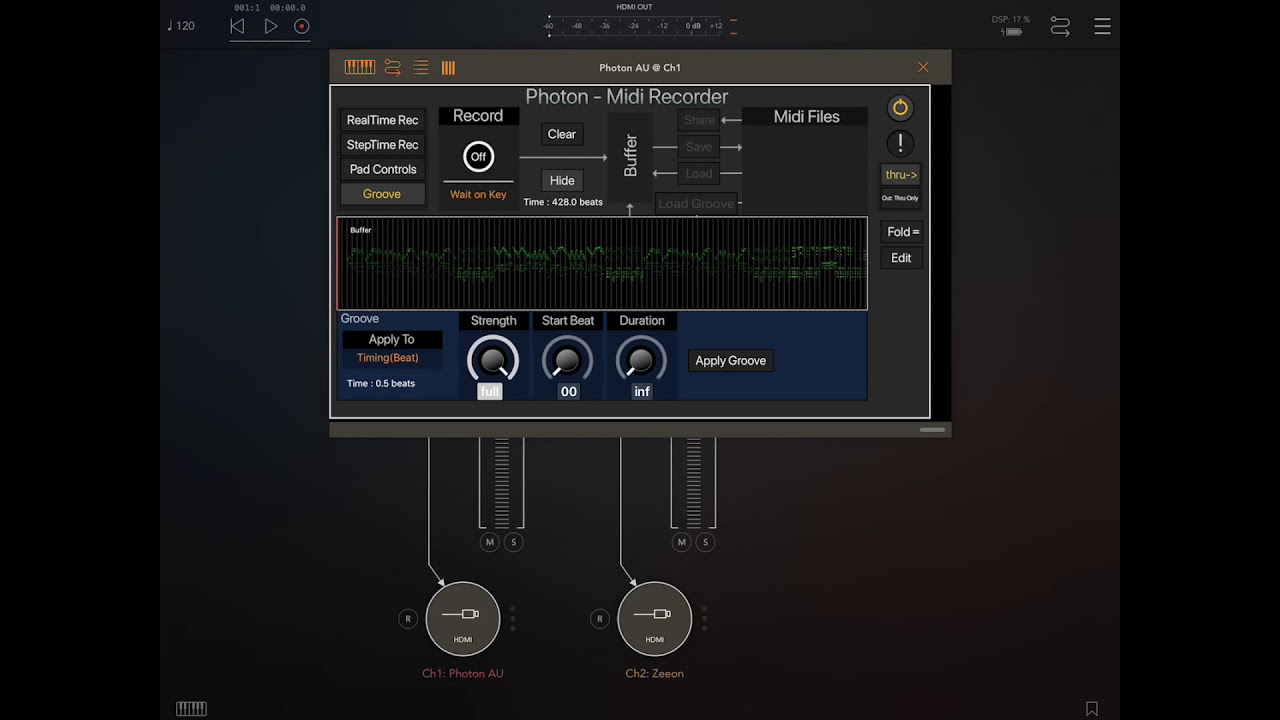This screenshot has height=720, width=1280.
Task: Click inside the Buffer MIDI note display
Action: tap(602, 263)
